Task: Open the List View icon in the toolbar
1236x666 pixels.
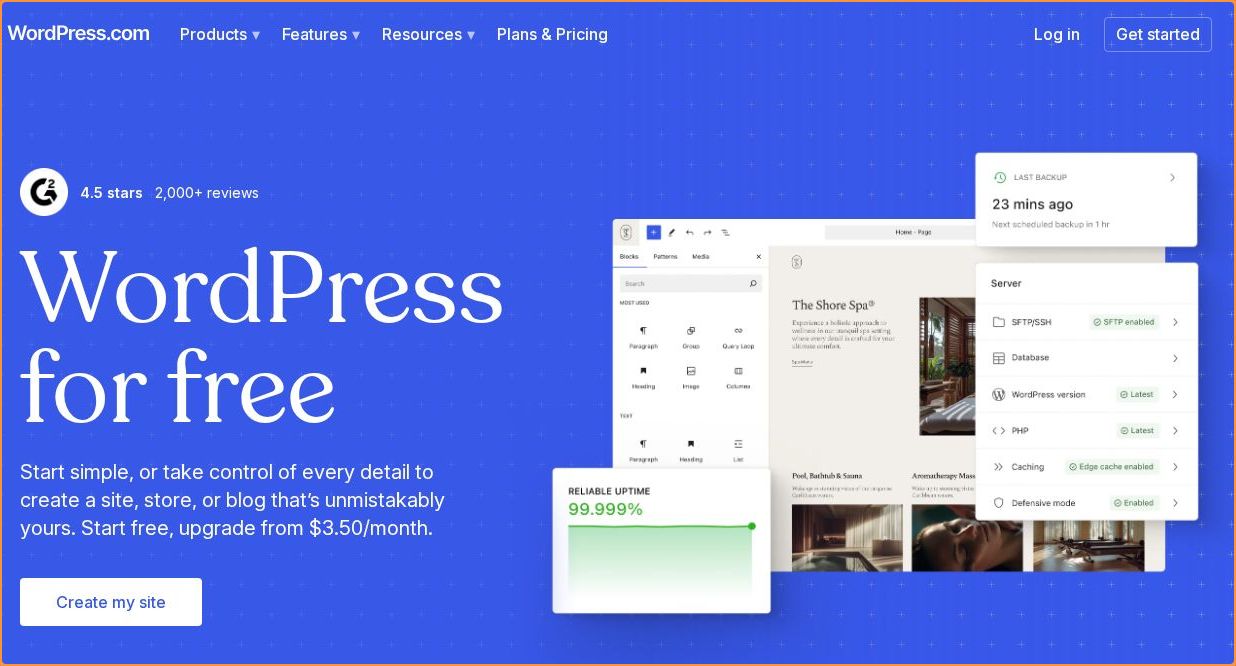Action: tap(724, 232)
